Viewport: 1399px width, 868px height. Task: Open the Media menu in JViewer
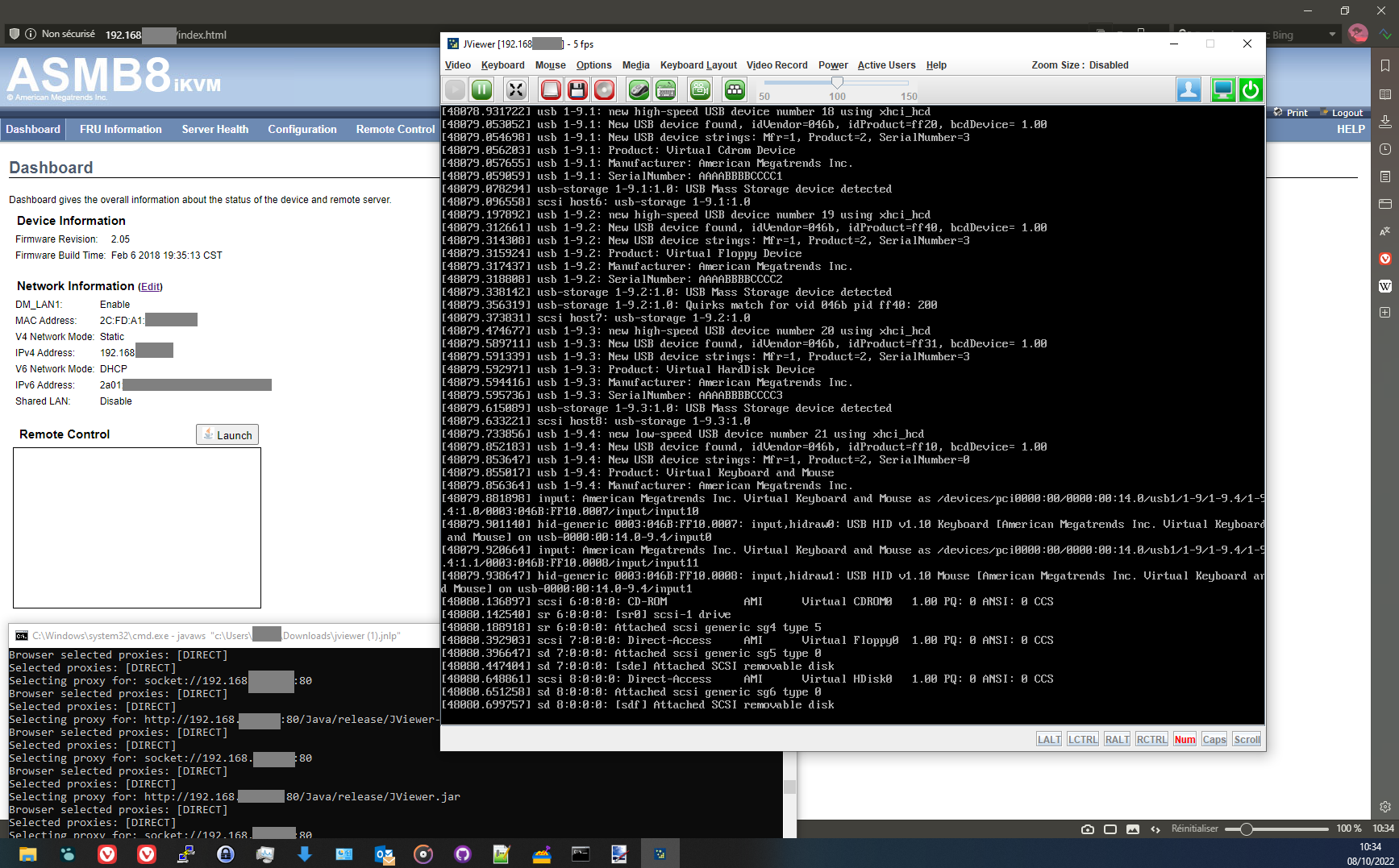click(x=635, y=65)
